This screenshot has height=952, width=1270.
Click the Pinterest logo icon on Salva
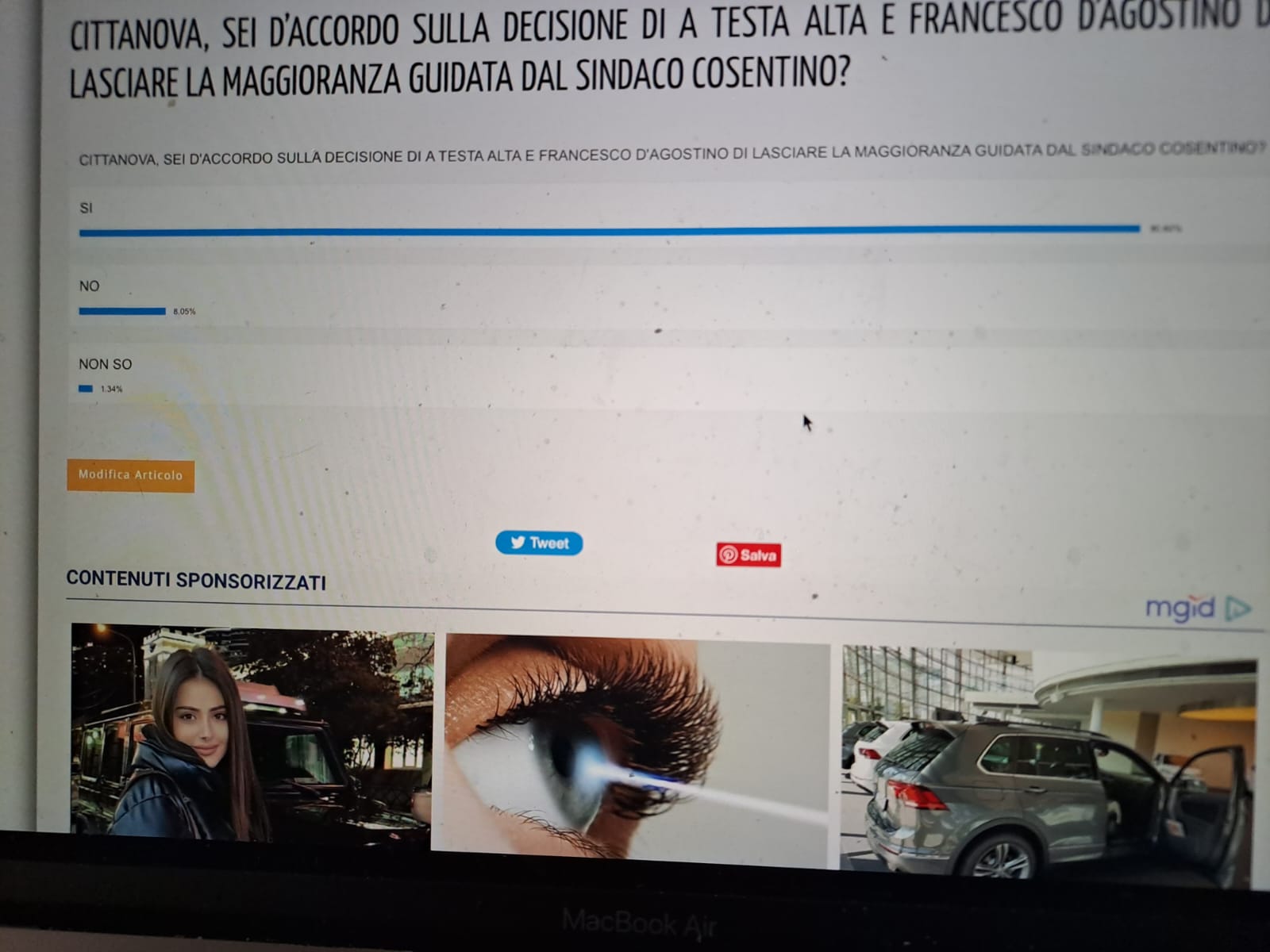click(728, 555)
